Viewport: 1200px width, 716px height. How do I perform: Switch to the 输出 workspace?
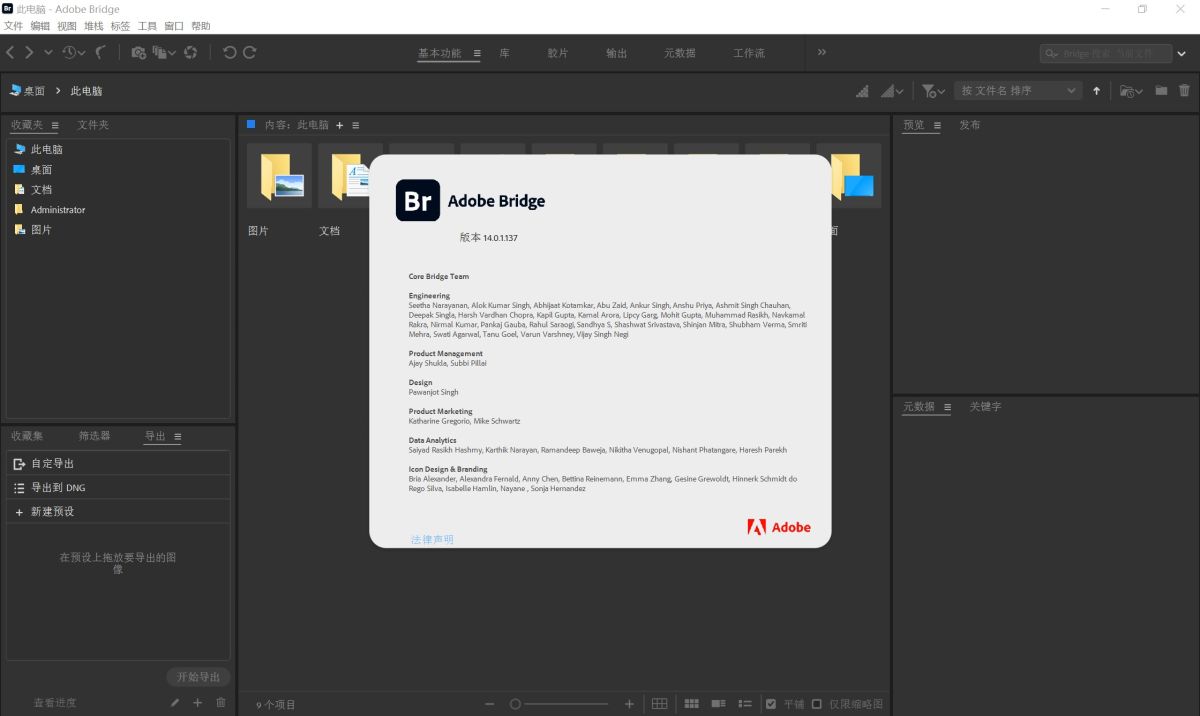(x=617, y=53)
